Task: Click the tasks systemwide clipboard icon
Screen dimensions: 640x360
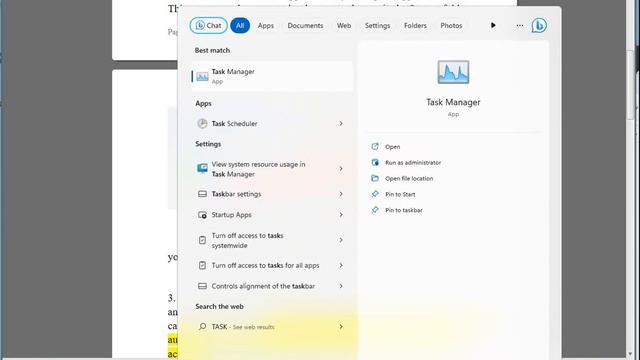Action: [x=202, y=240]
